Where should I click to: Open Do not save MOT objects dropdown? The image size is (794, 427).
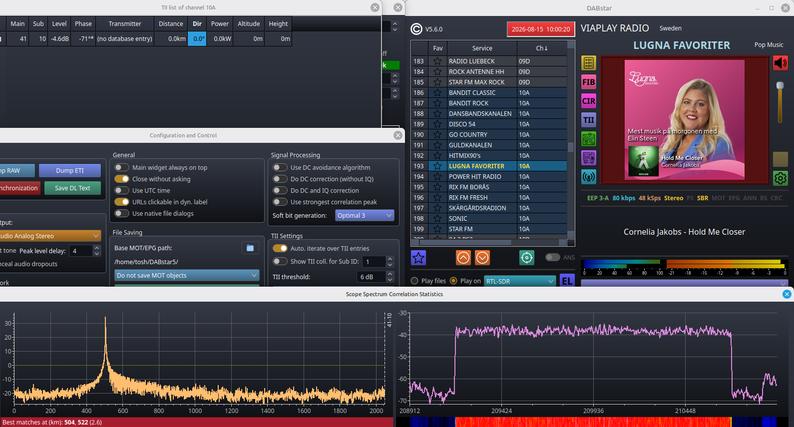pyautogui.click(x=187, y=275)
